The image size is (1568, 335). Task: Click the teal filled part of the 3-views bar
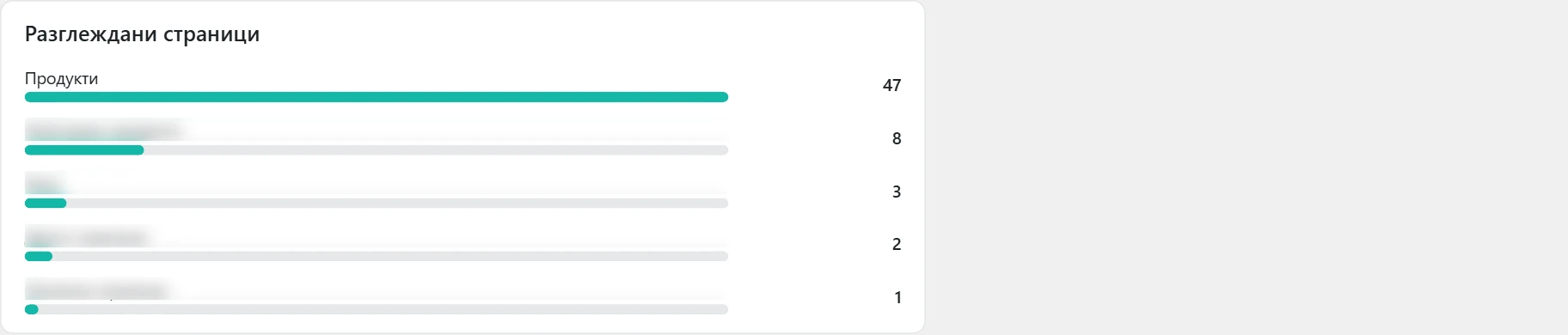[x=46, y=204]
